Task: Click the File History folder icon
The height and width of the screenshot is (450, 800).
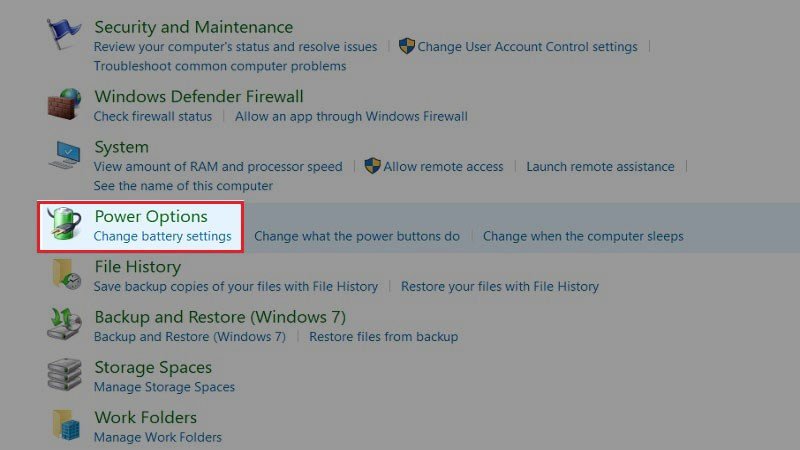Action: click(x=66, y=274)
